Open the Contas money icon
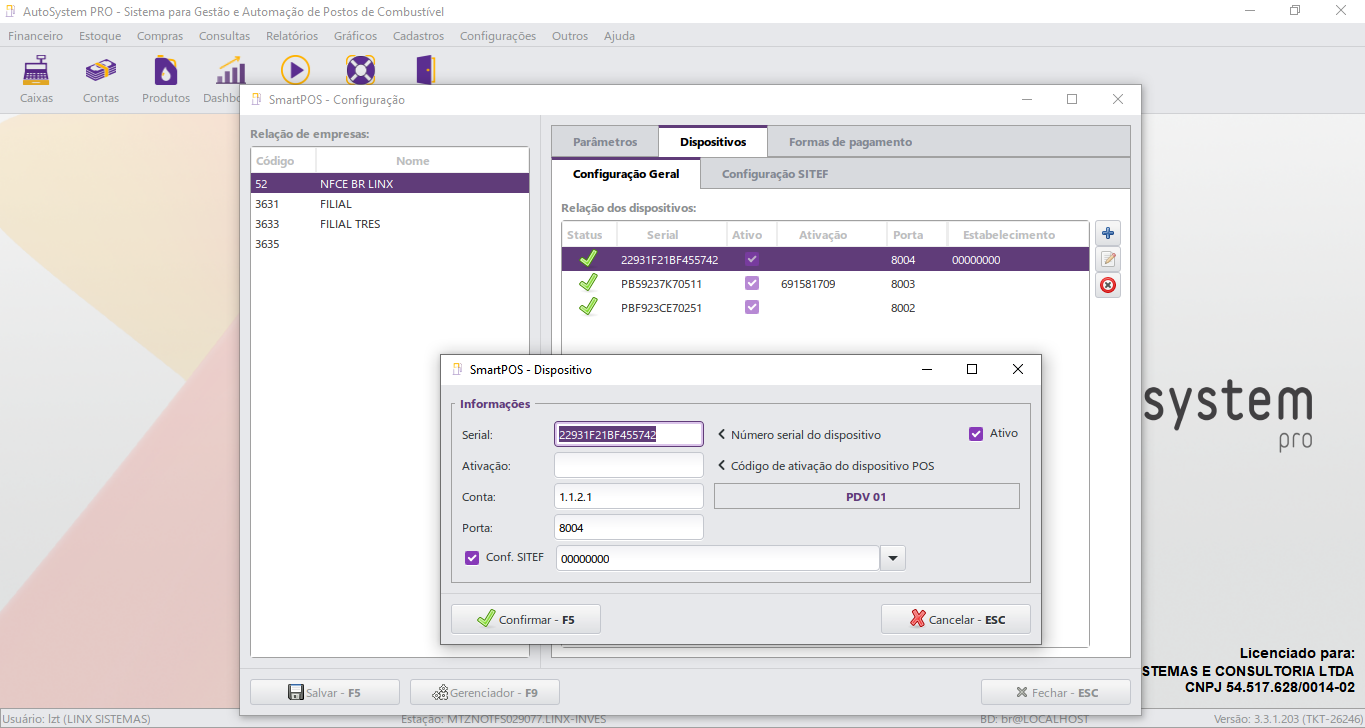This screenshot has width=1365, height=728. click(101, 70)
